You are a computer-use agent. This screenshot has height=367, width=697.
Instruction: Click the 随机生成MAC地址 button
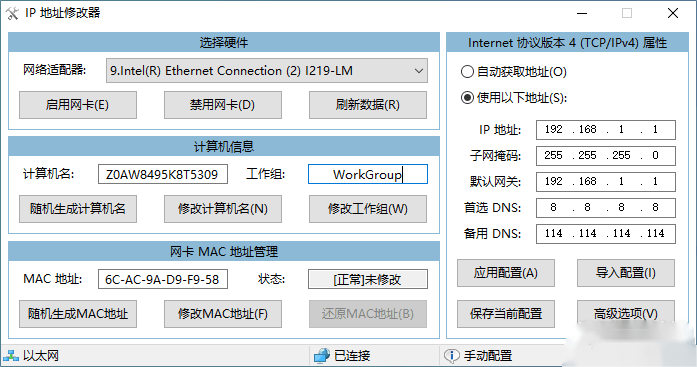(x=78, y=314)
